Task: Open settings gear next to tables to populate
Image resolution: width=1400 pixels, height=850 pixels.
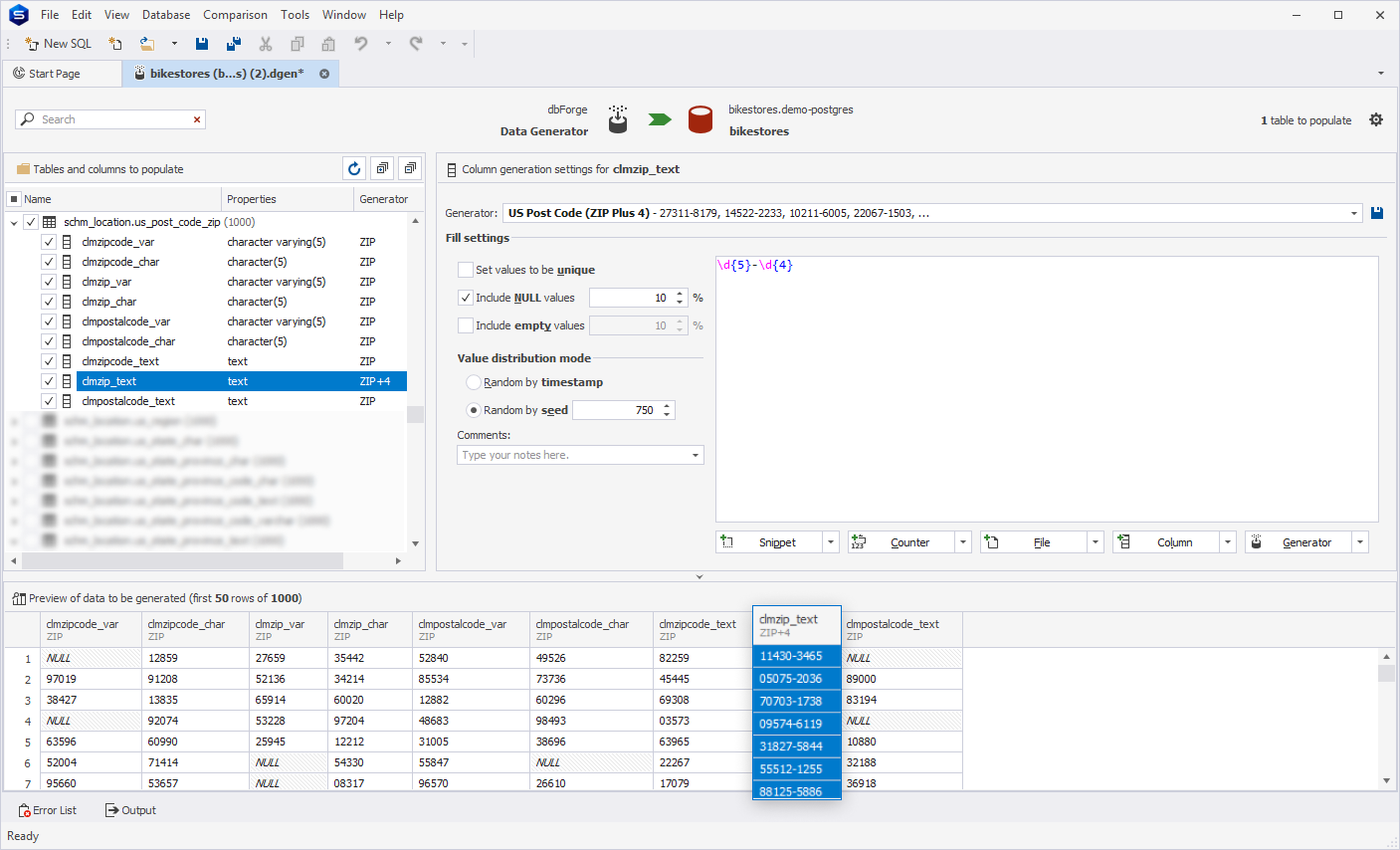Action: pyautogui.click(x=1376, y=119)
